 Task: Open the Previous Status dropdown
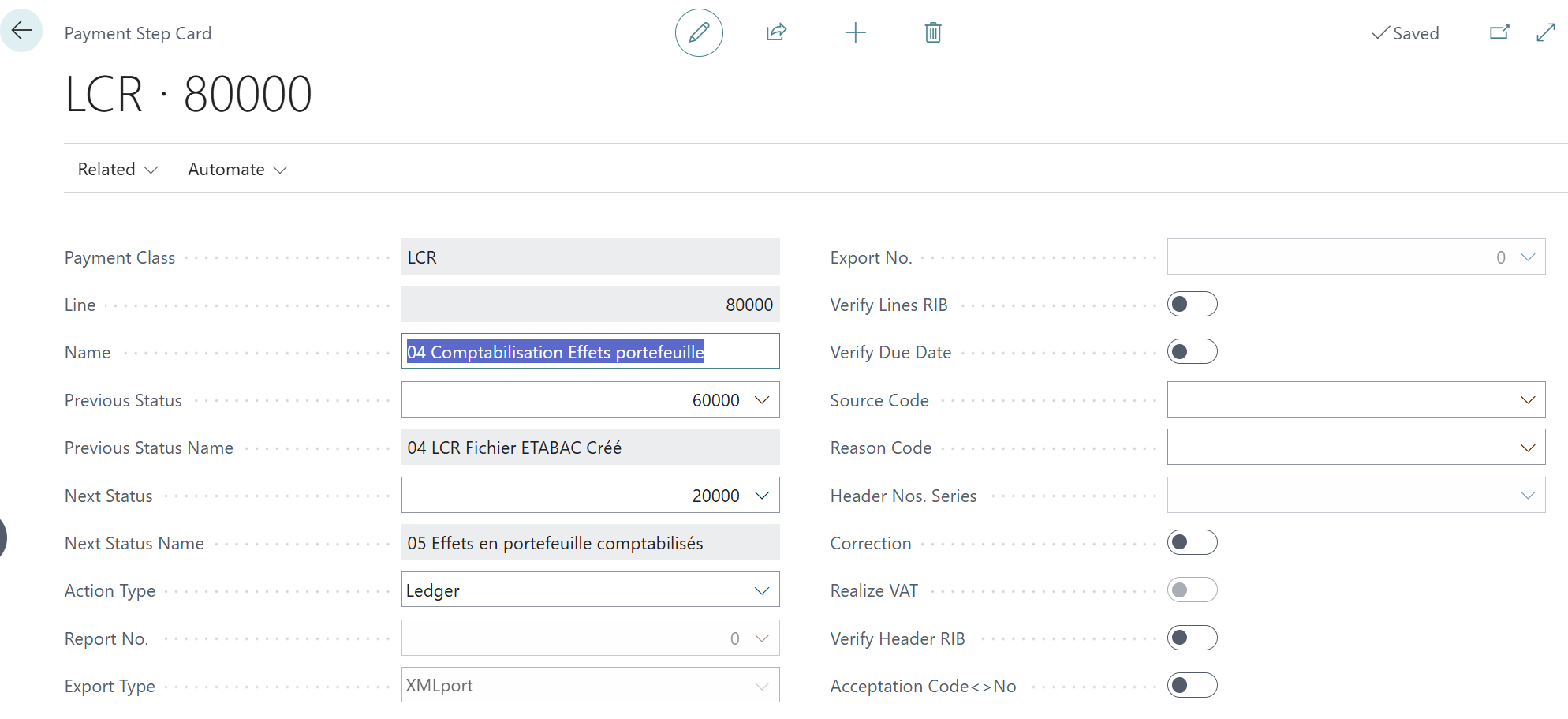(x=761, y=399)
